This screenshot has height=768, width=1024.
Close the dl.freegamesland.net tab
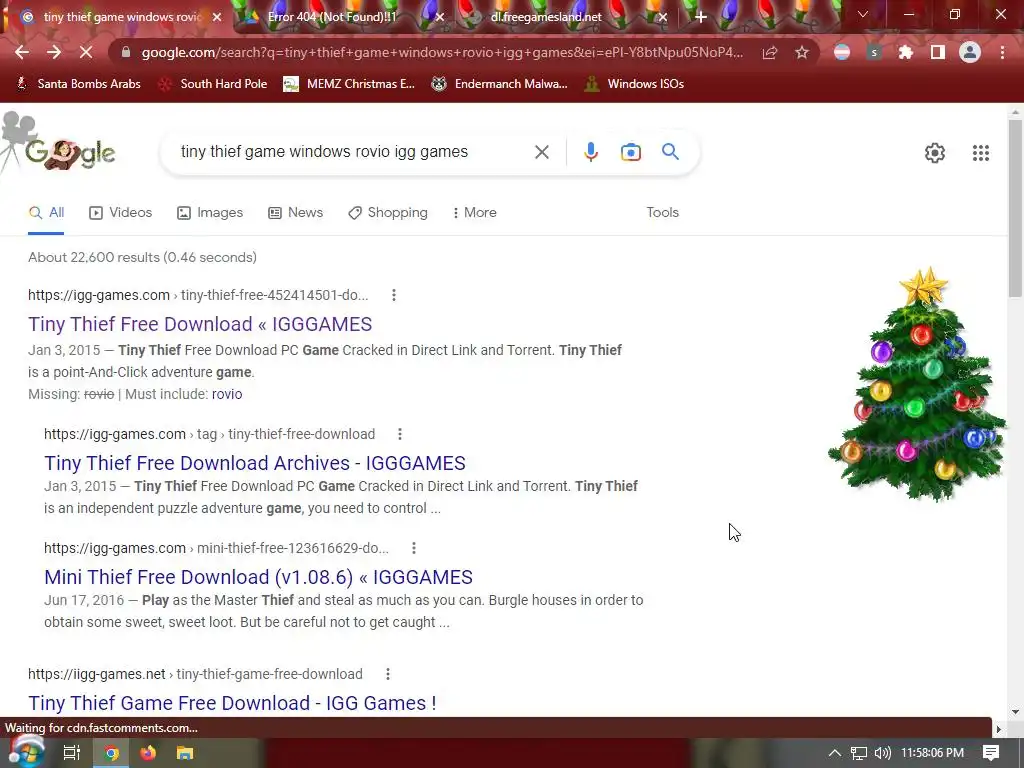pos(663,18)
